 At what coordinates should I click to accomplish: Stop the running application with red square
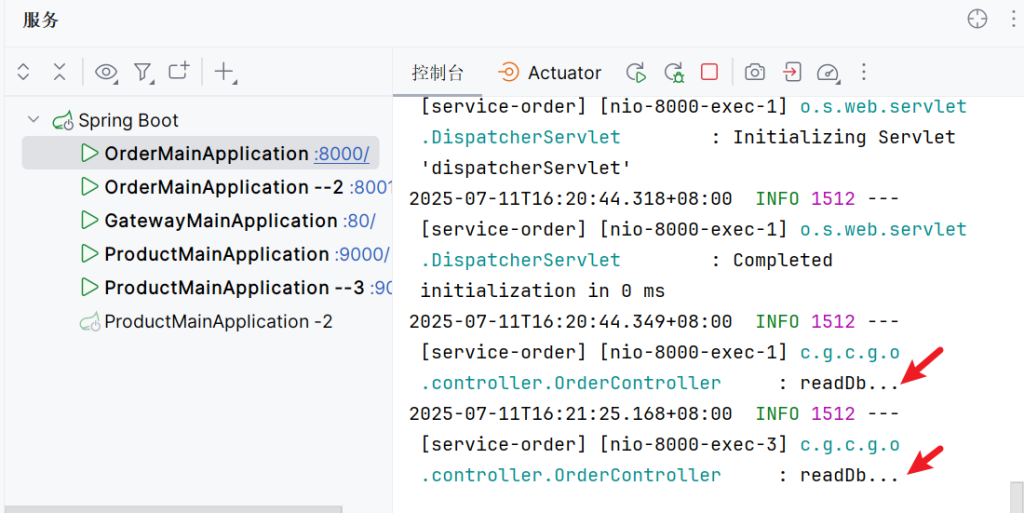point(709,72)
